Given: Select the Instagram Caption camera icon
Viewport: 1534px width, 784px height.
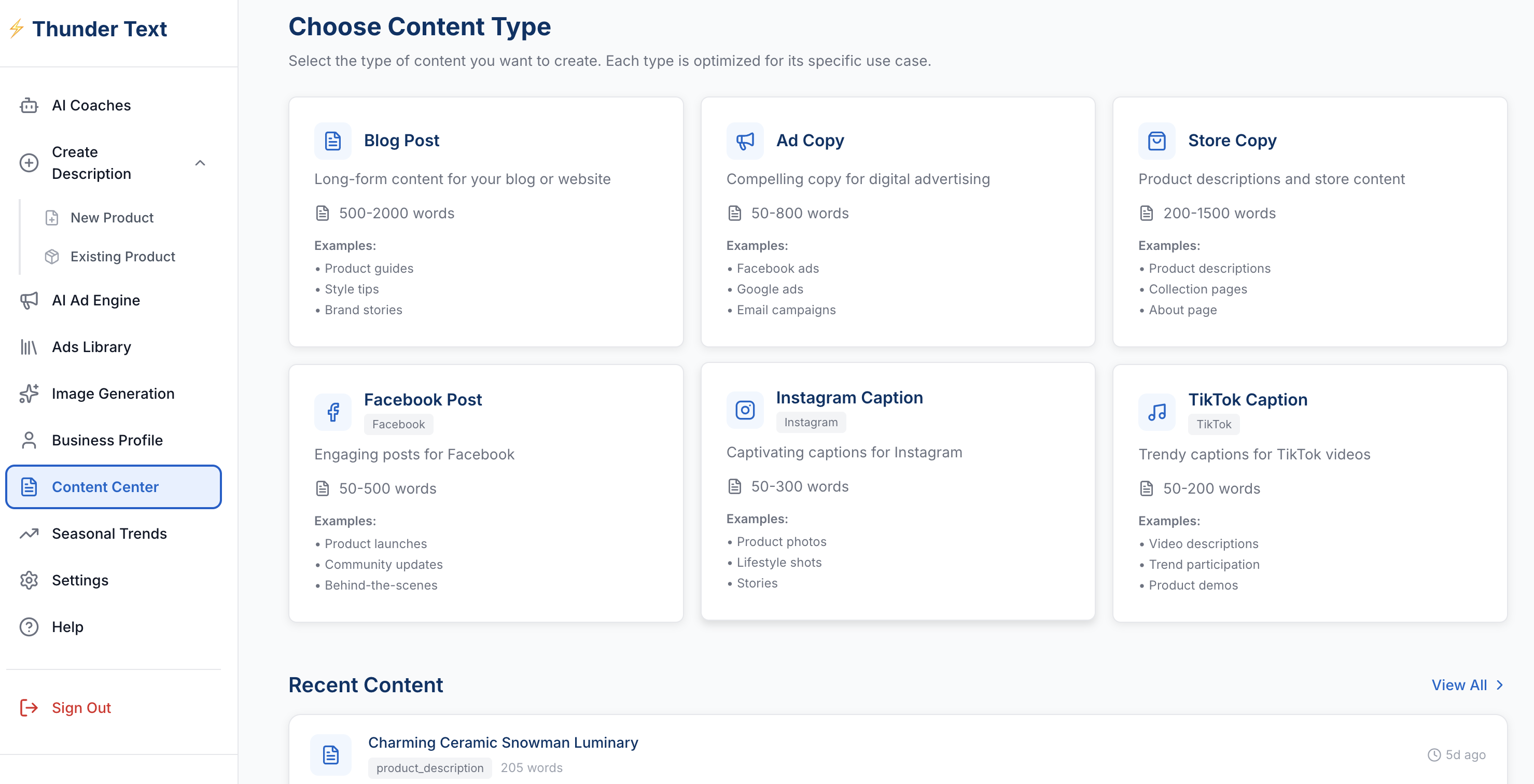Looking at the screenshot, I should 745,410.
